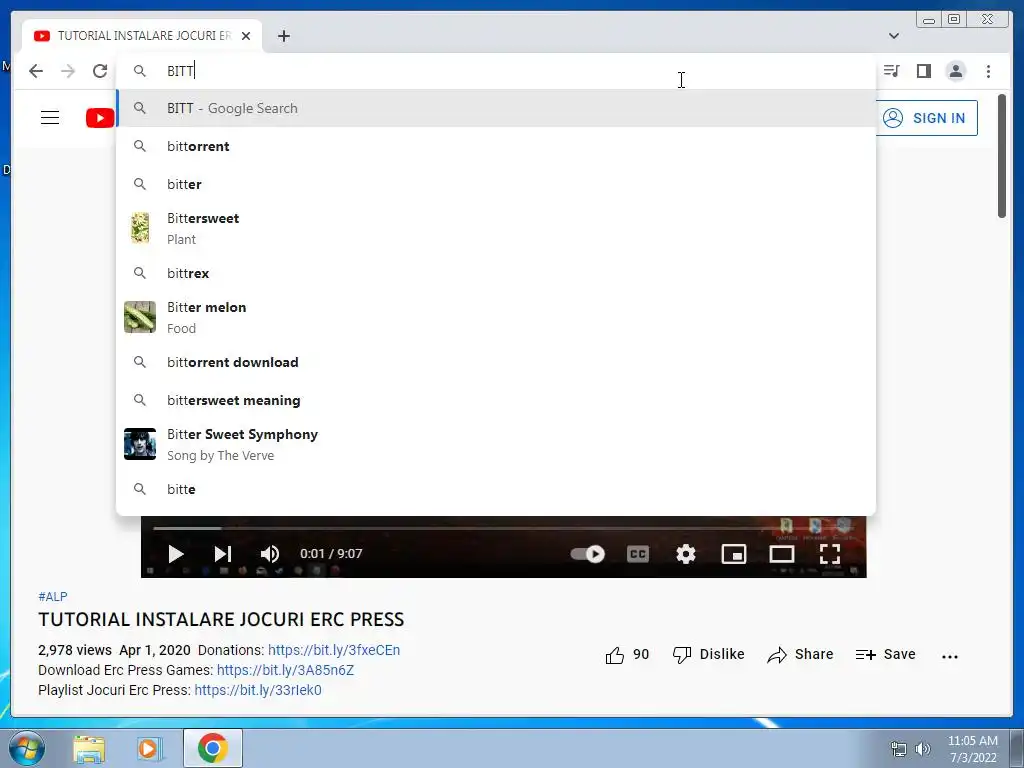Open the tab search chevron
The height and width of the screenshot is (768, 1024).
click(894, 36)
